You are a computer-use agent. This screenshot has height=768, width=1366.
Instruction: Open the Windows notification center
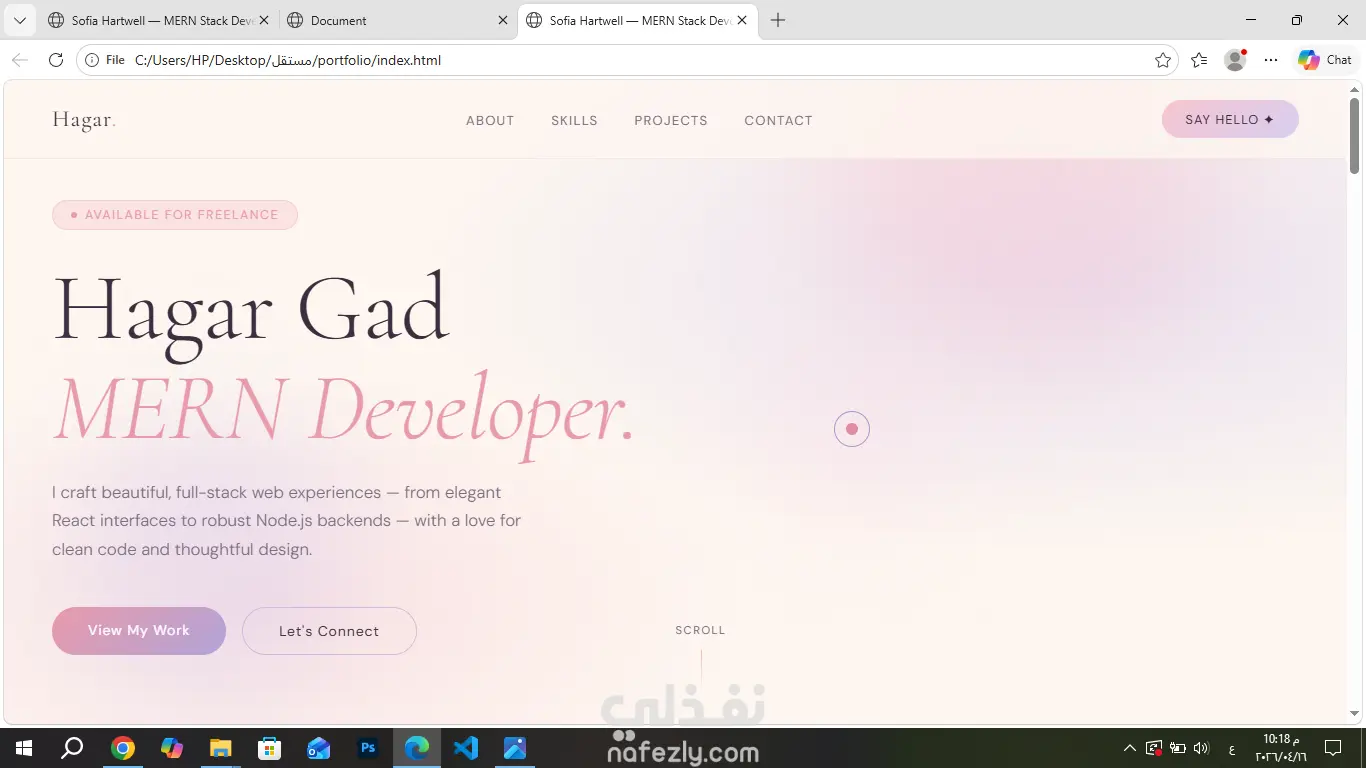(x=1333, y=748)
